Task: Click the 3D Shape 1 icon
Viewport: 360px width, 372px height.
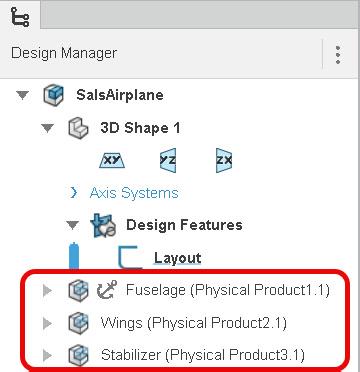Action: (x=78, y=128)
